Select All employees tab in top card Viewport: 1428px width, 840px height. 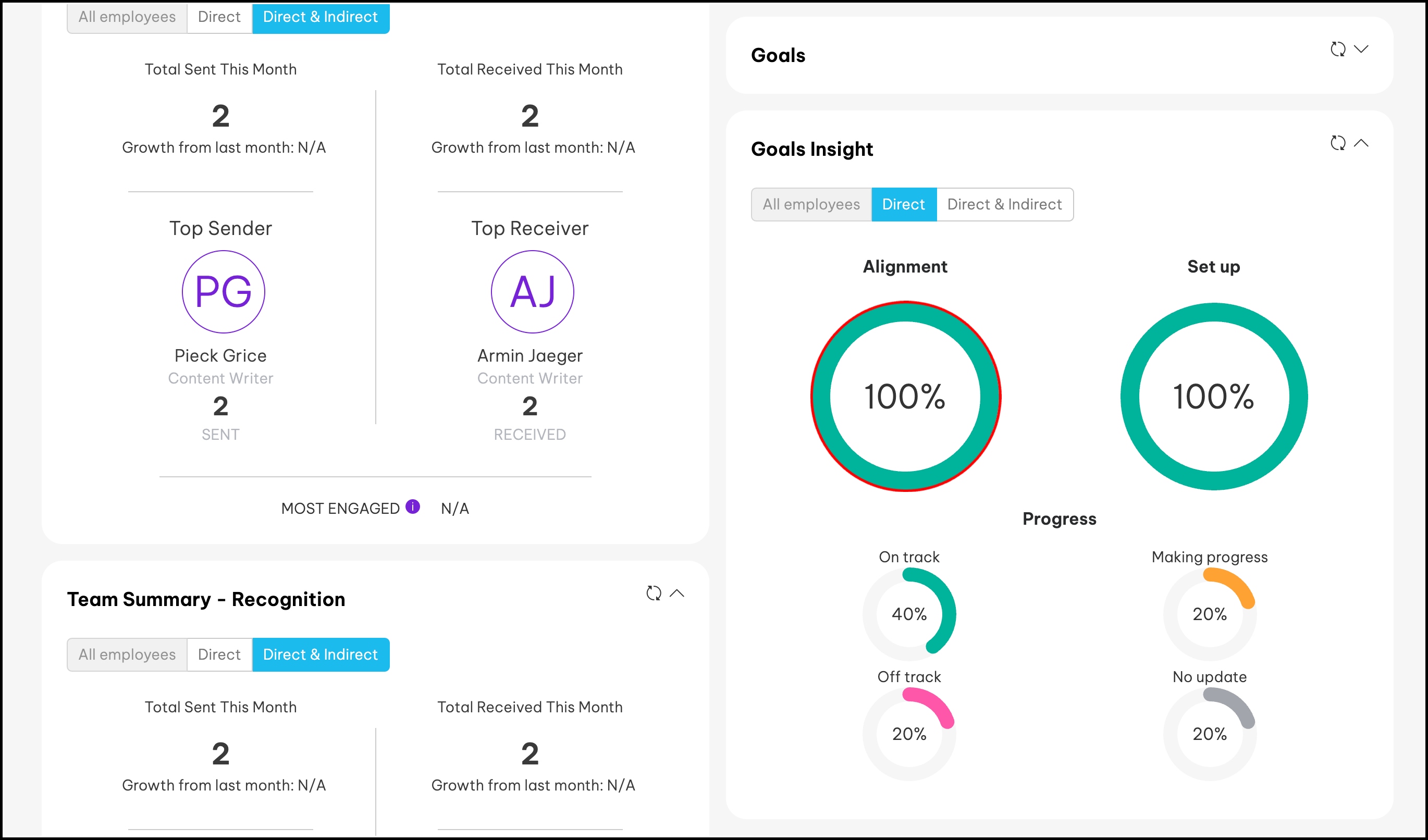127,17
